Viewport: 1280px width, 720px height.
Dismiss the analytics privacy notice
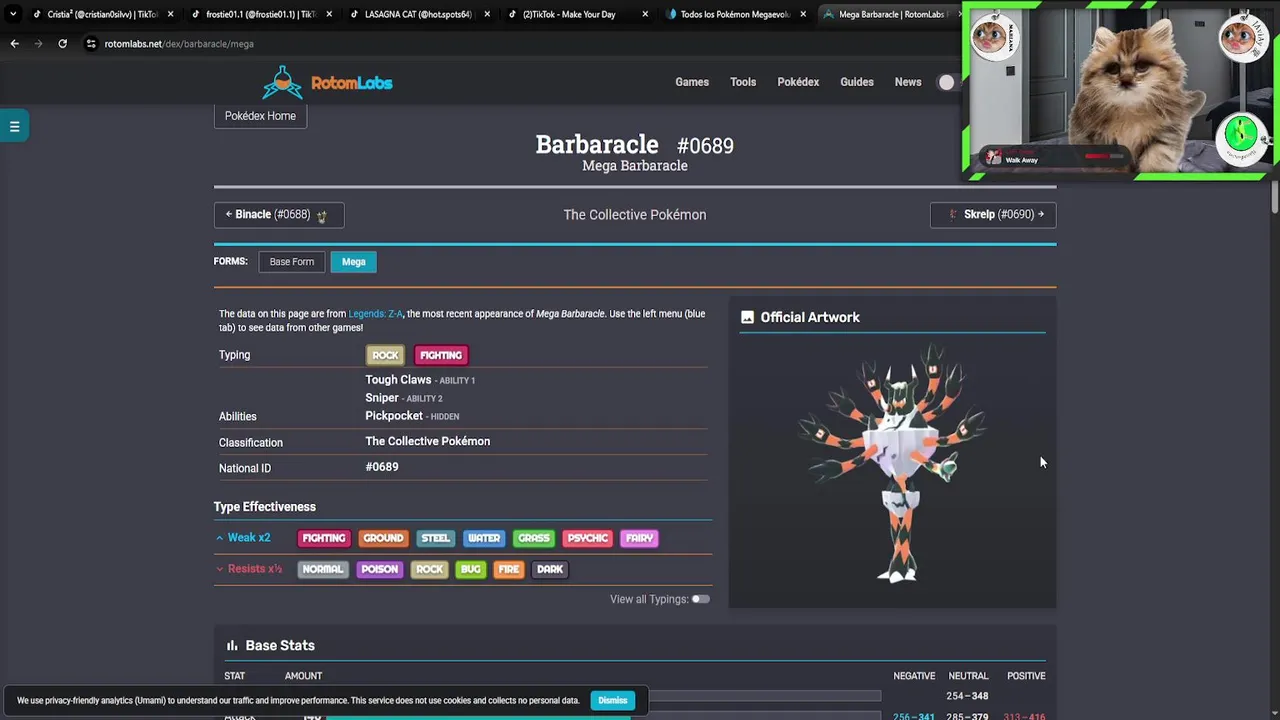click(x=613, y=700)
